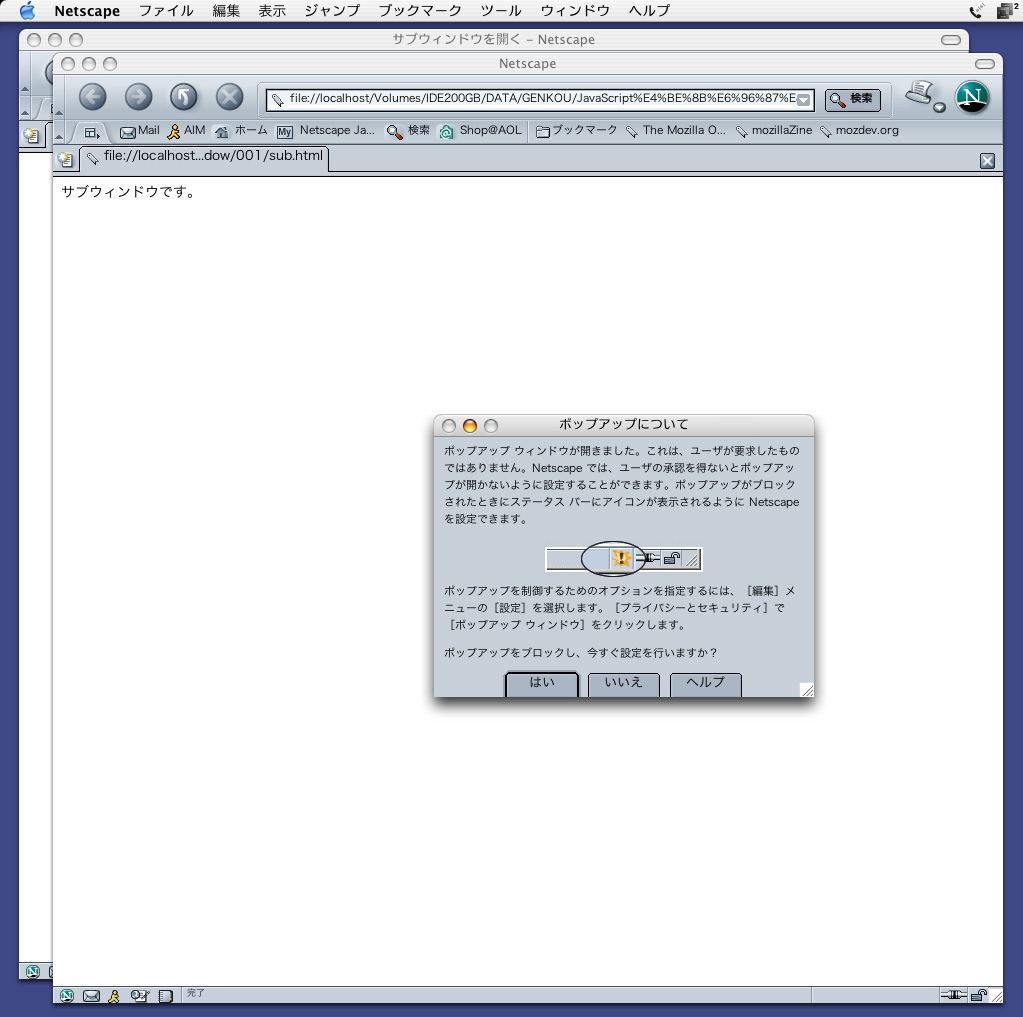Open a new tab with the new-tab icon

(x=65, y=159)
